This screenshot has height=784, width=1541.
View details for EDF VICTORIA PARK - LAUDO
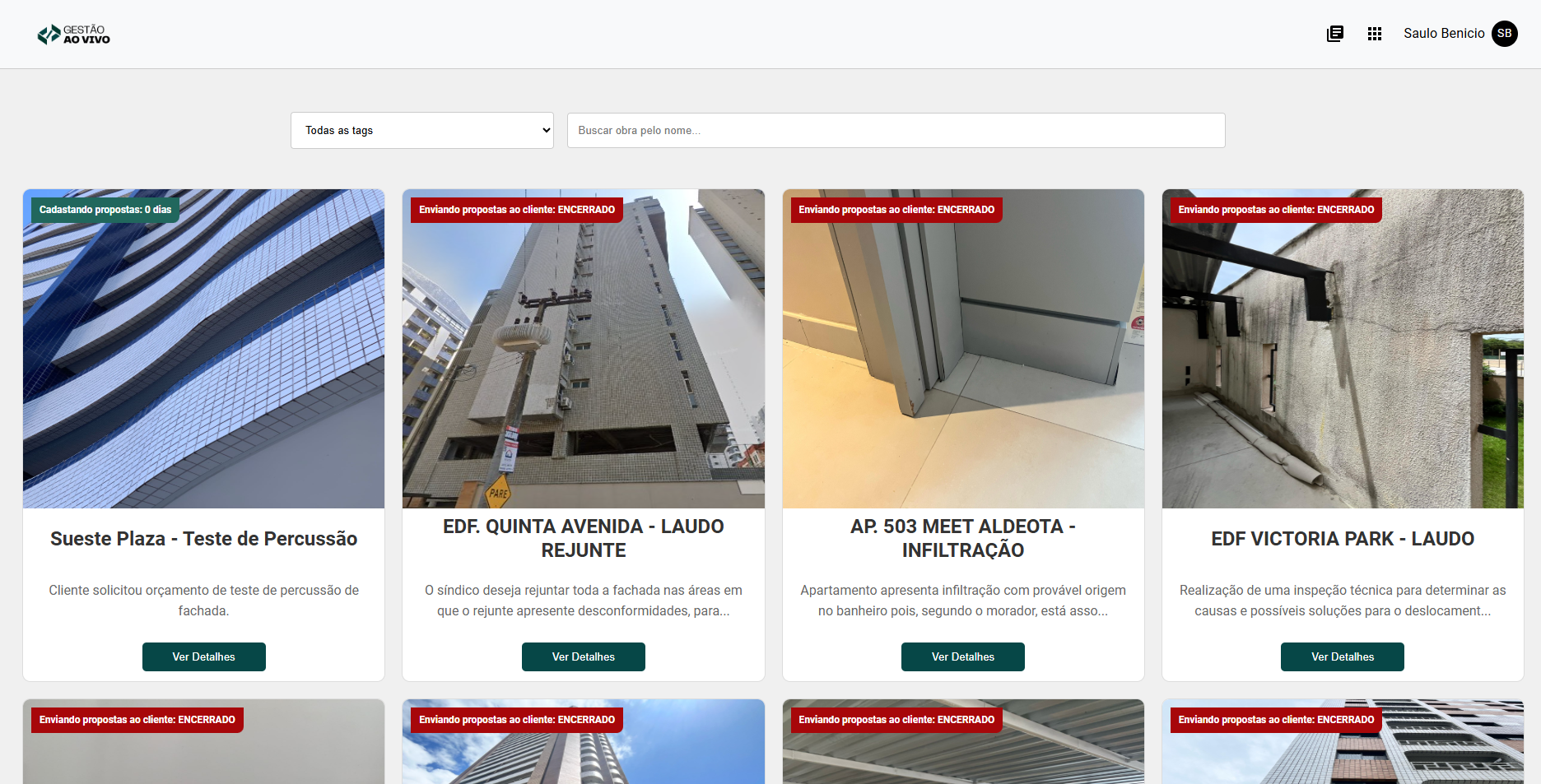(x=1343, y=656)
